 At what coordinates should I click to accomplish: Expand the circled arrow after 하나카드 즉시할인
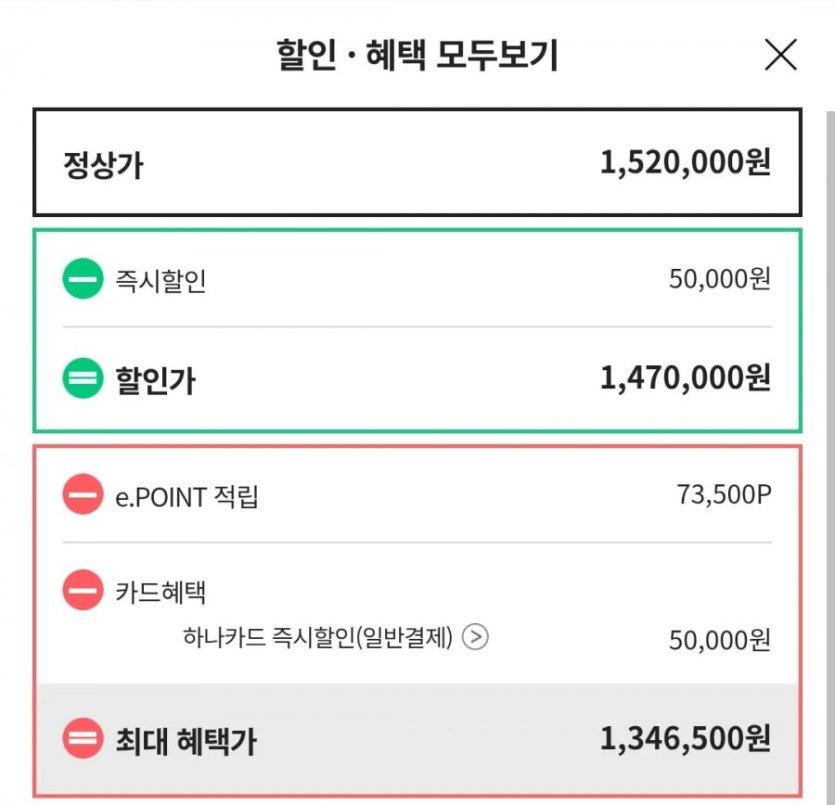[476, 637]
